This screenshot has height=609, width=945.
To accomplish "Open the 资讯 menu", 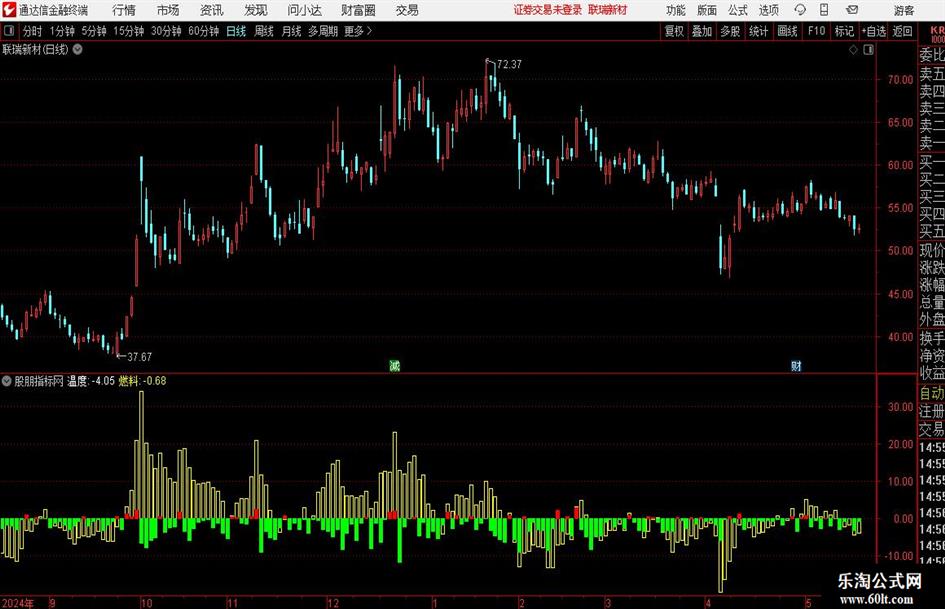I will [x=212, y=10].
